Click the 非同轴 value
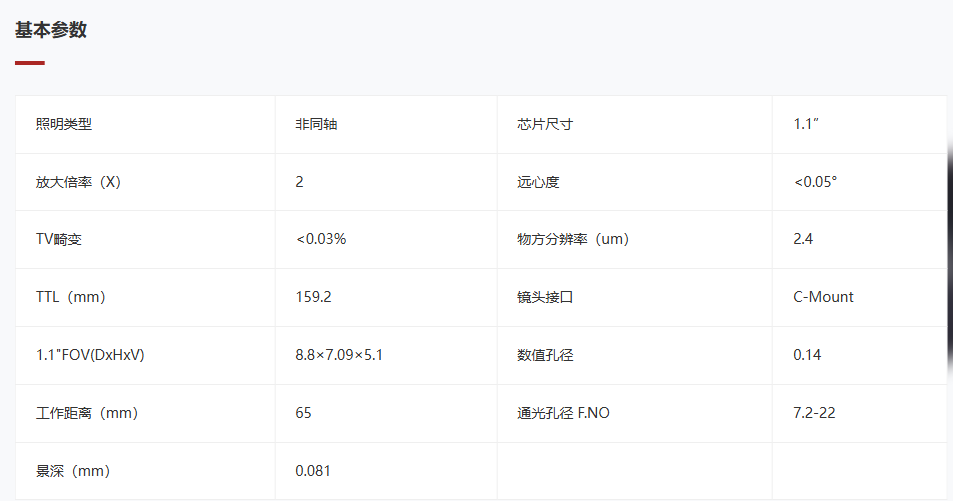The image size is (953, 501). (316, 124)
